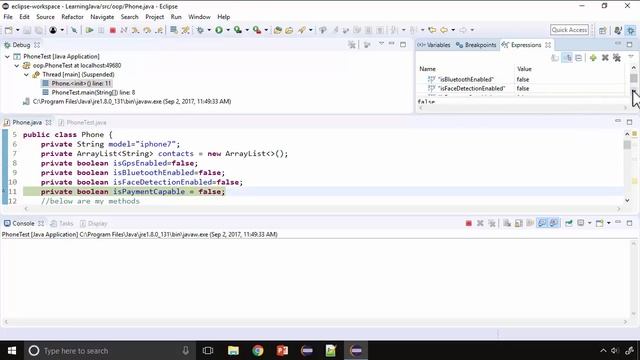
Task: Switch to the Display tab
Action: coord(93,224)
